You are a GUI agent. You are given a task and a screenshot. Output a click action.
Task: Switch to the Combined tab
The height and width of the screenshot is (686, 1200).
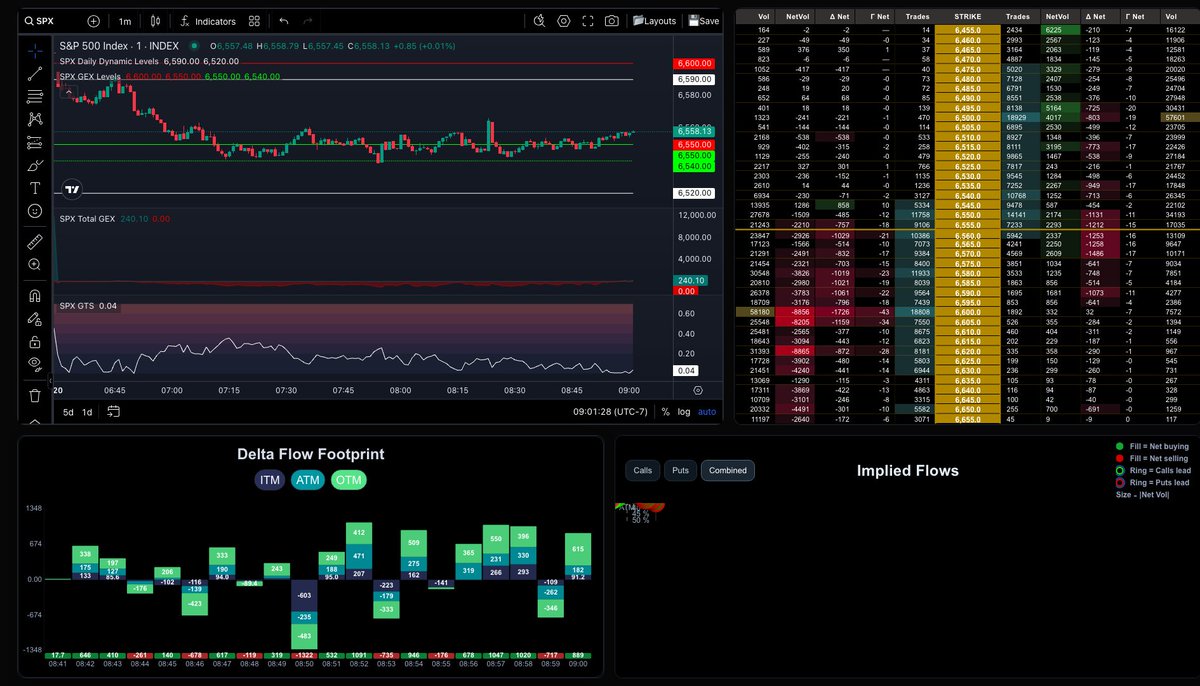[x=728, y=470]
